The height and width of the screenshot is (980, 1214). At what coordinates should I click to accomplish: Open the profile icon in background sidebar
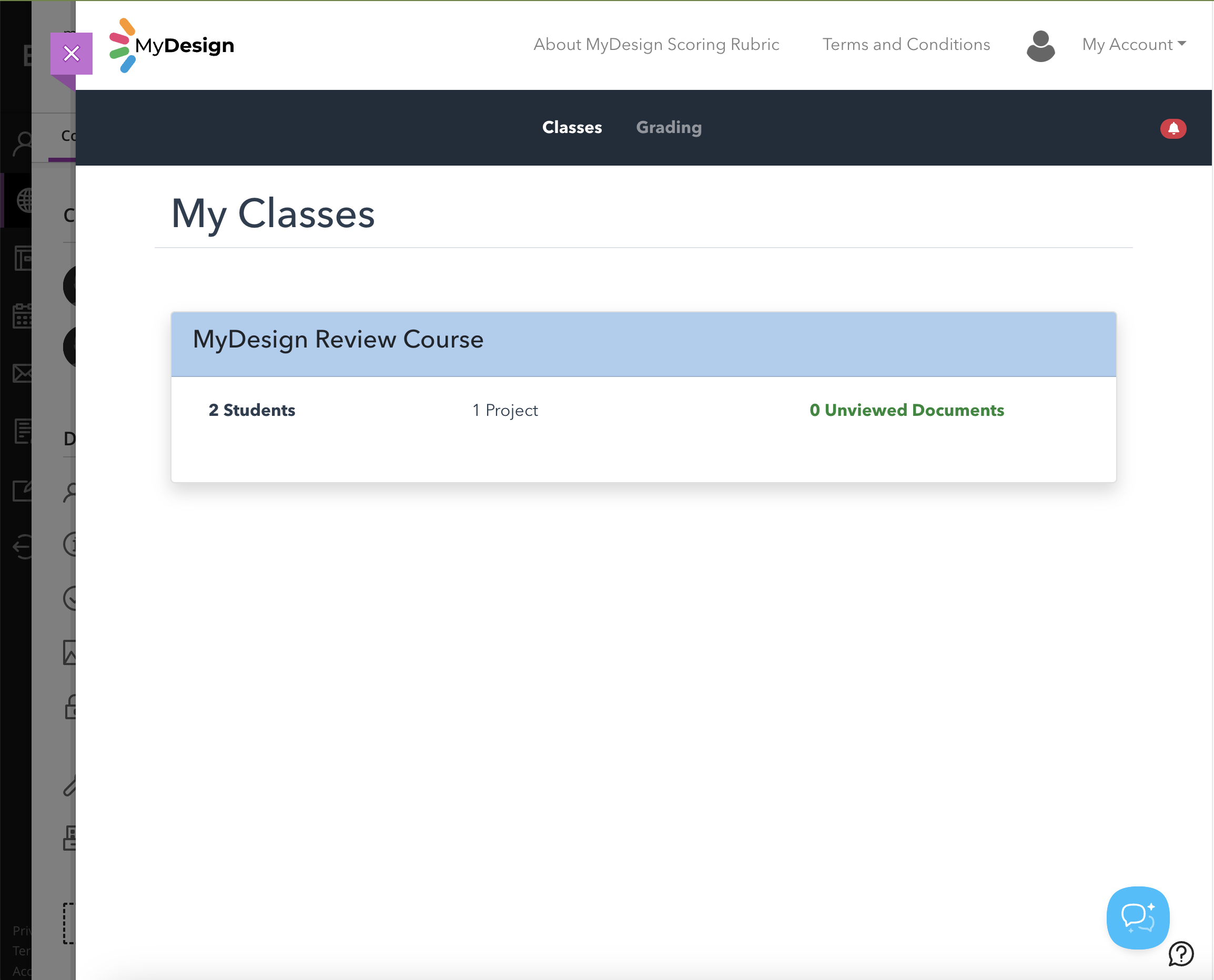[23, 144]
